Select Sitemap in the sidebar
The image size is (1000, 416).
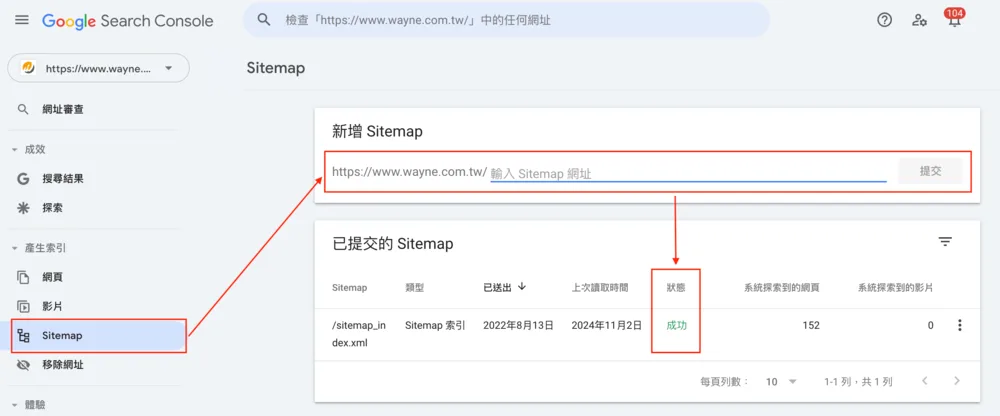pyautogui.click(x=98, y=336)
